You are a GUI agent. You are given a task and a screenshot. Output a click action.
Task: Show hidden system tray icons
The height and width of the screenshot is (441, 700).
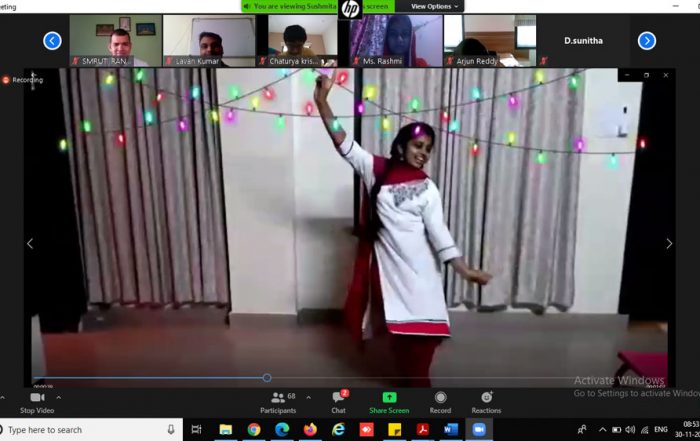pos(602,429)
